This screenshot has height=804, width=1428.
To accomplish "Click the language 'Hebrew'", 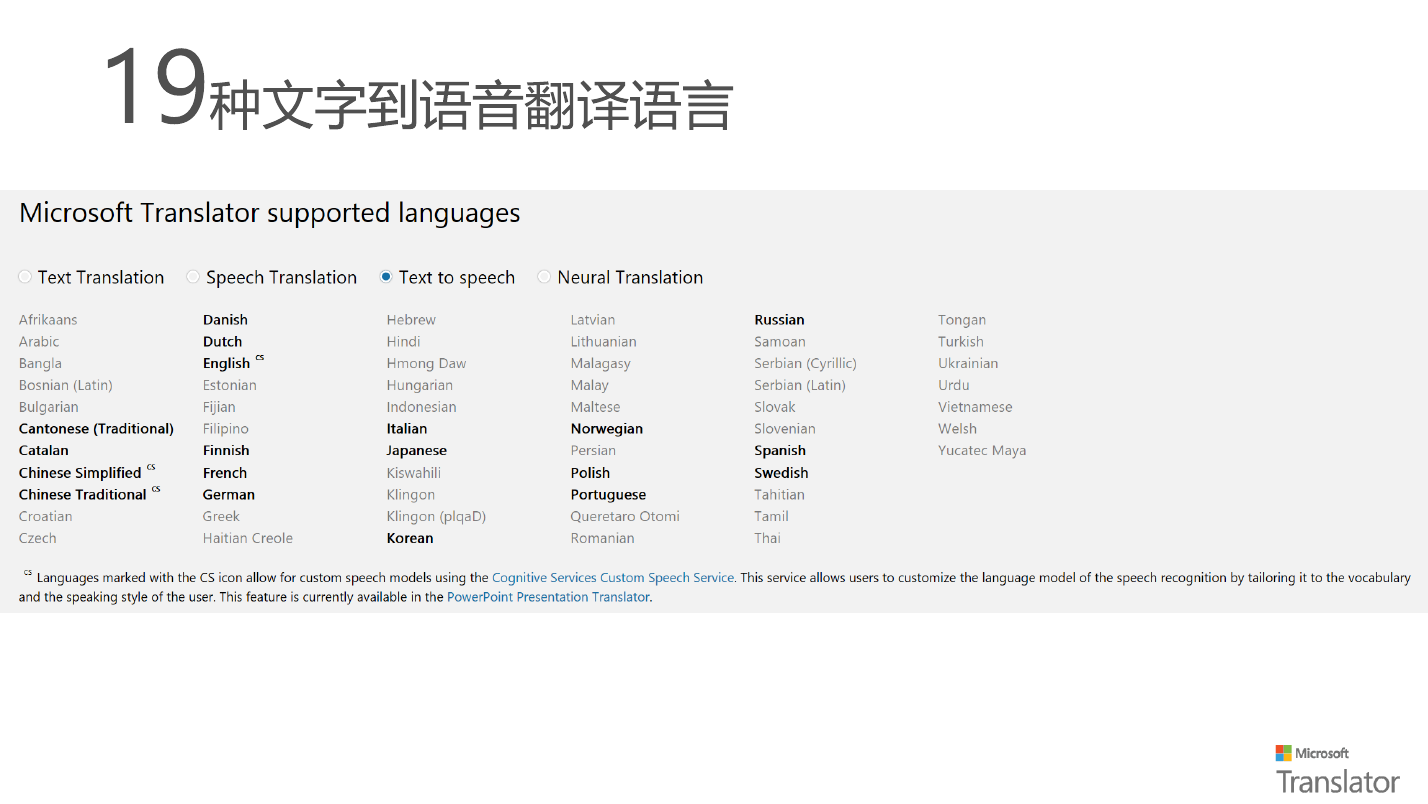I will (x=411, y=320).
